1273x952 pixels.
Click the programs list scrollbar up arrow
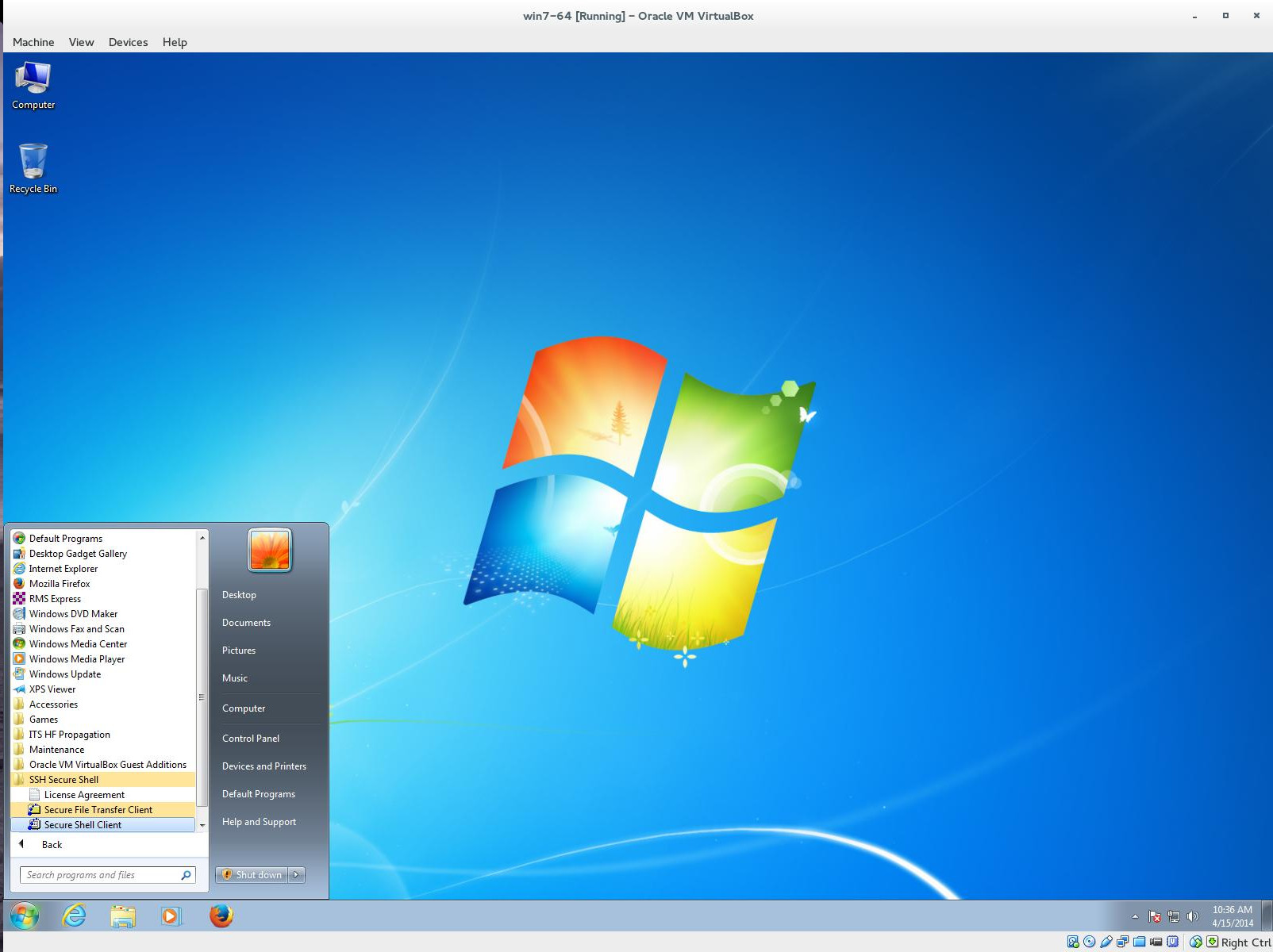[202, 537]
